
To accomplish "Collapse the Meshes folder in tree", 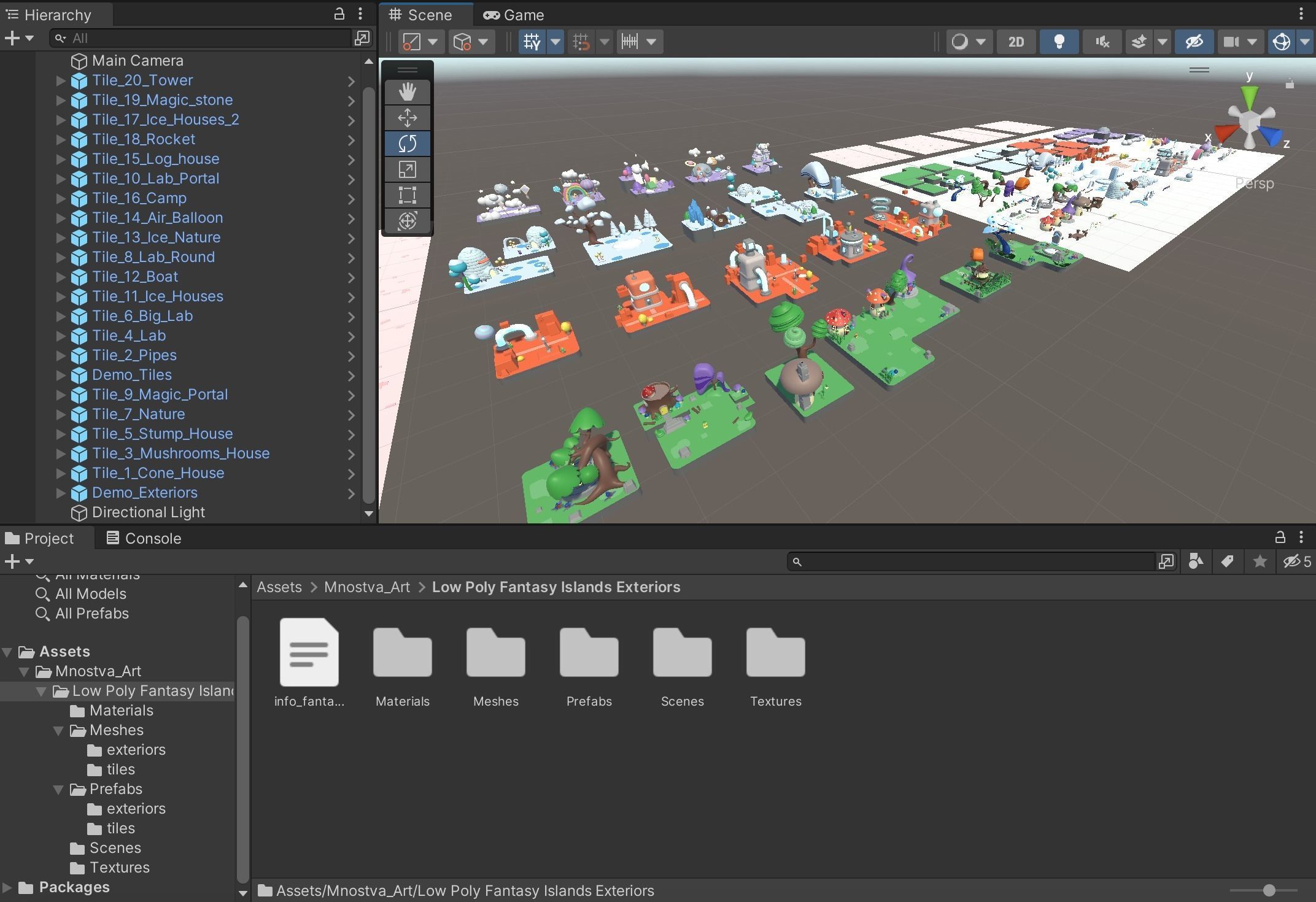I will click(59, 730).
